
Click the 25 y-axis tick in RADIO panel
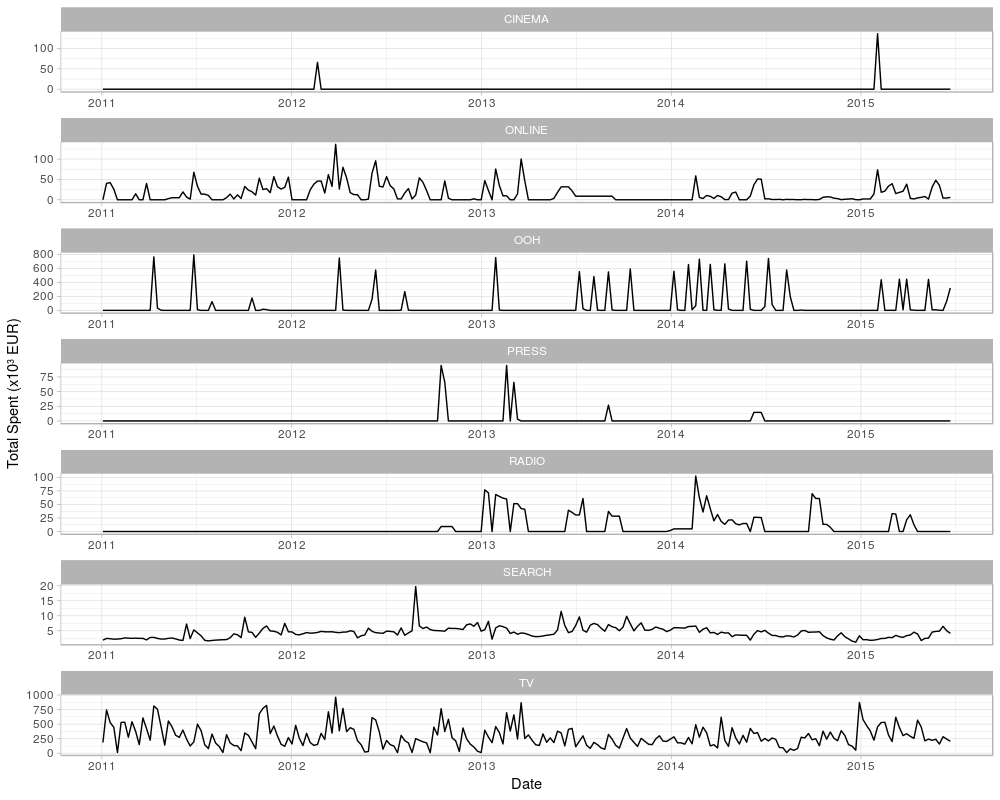point(48,518)
